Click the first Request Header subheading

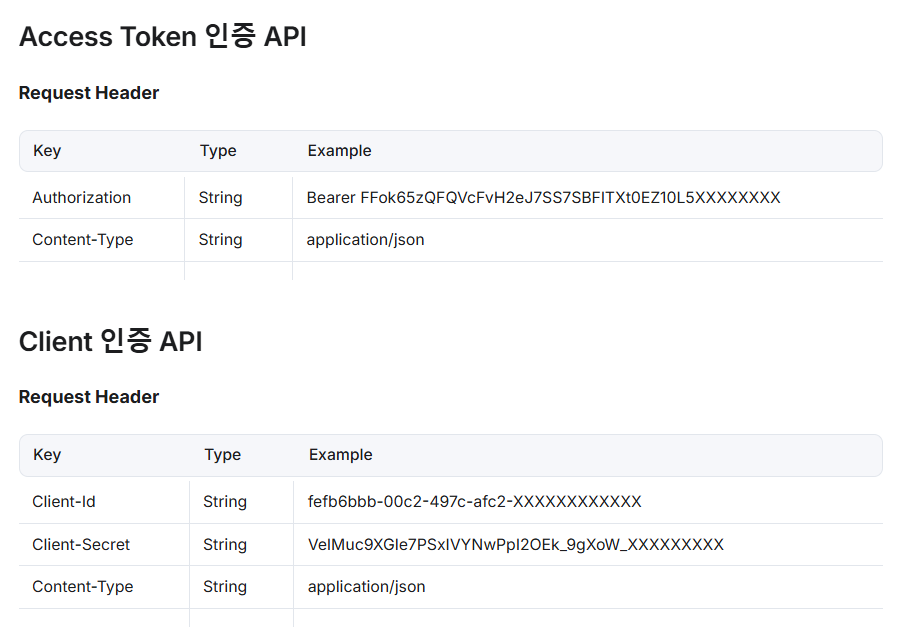[x=89, y=93]
